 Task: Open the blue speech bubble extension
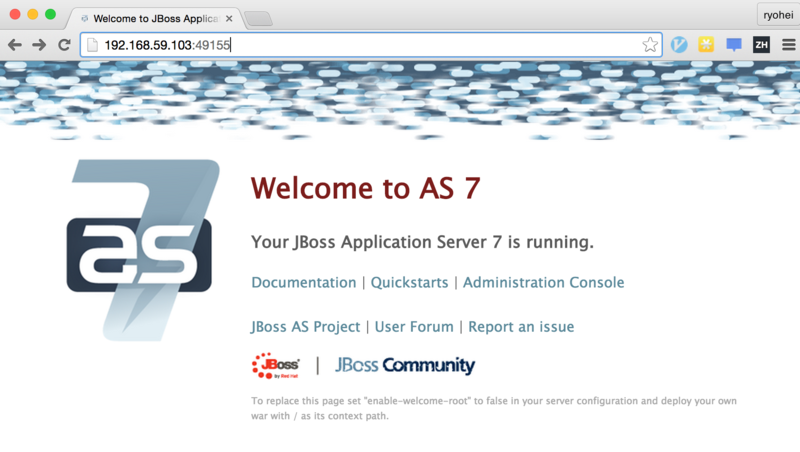734,45
